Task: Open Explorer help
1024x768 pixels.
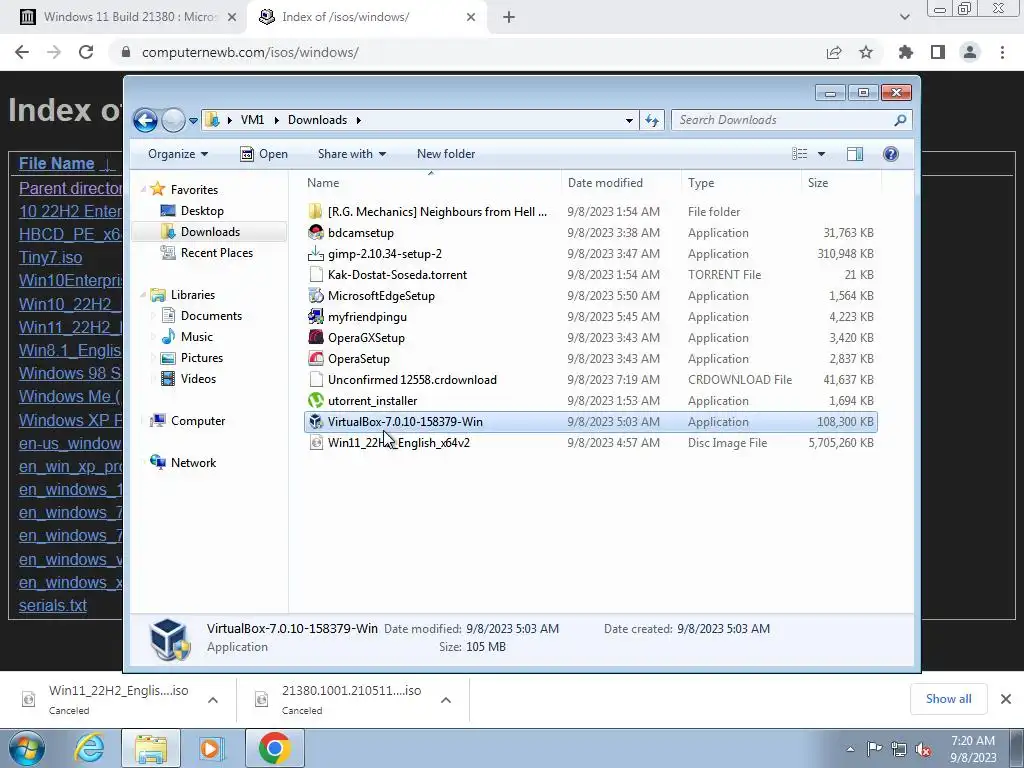Action: (x=891, y=154)
